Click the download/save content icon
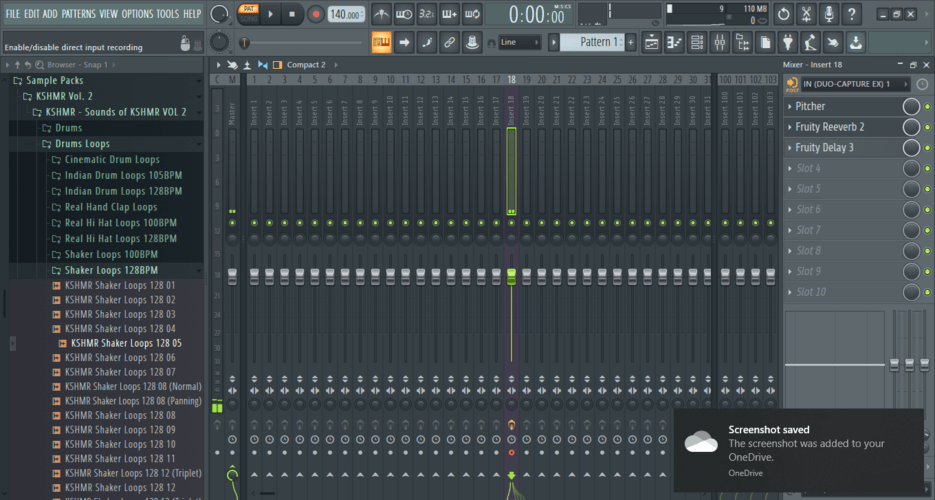This screenshot has width=935, height=500. click(x=856, y=42)
